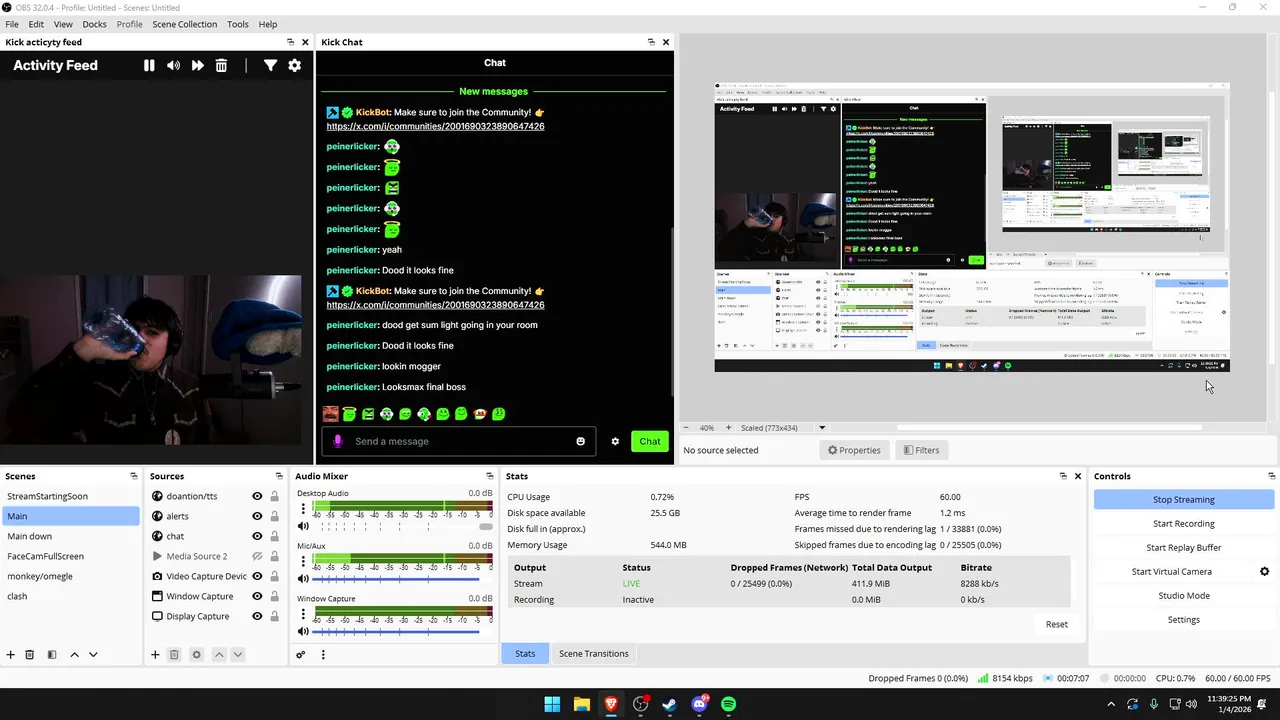Open Spotify from the taskbar
Image resolution: width=1280 pixels, height=720 pixels.
click(x=729, y=704)
